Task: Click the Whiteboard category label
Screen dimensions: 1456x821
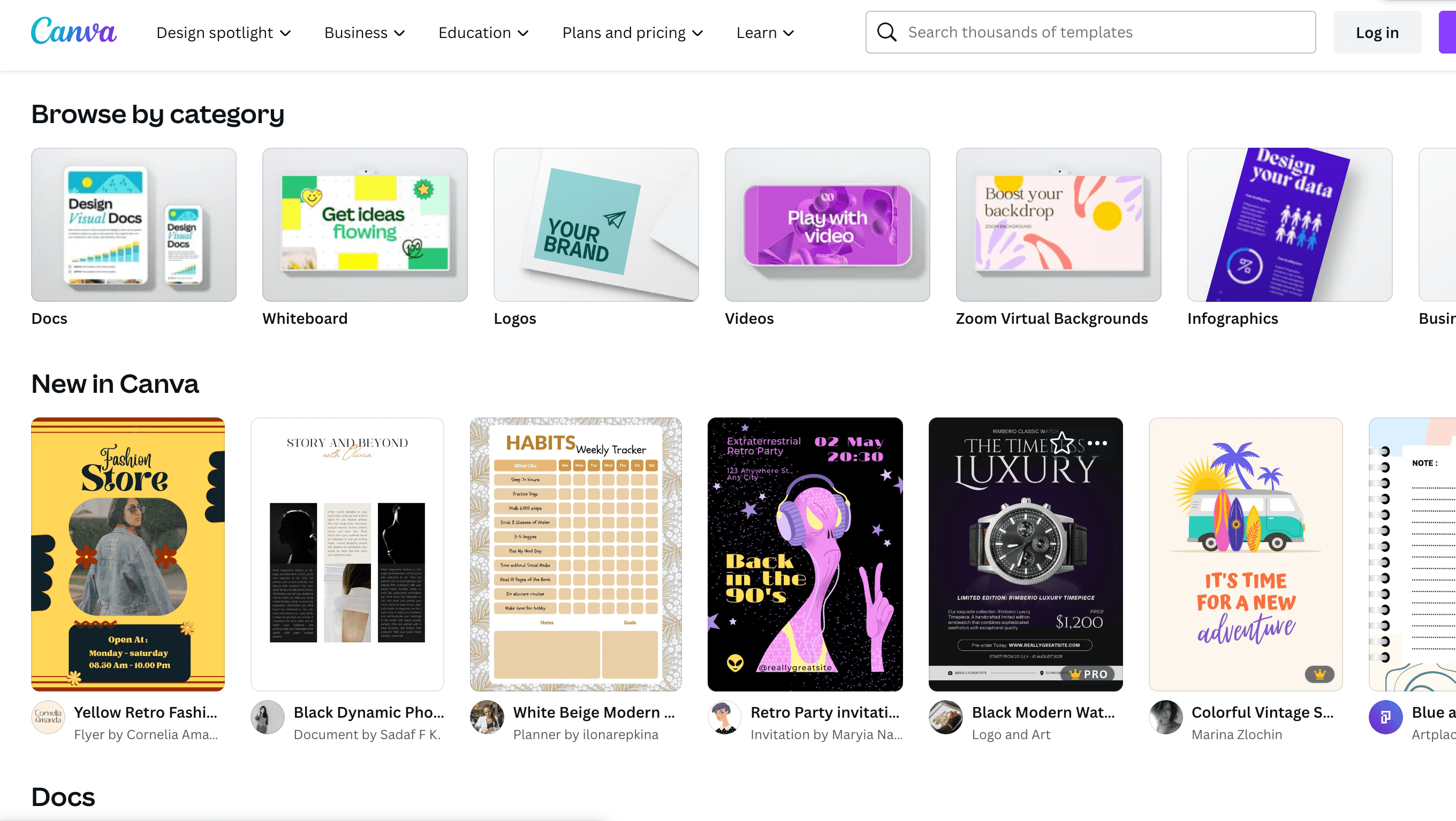Action: coord(305,318)
